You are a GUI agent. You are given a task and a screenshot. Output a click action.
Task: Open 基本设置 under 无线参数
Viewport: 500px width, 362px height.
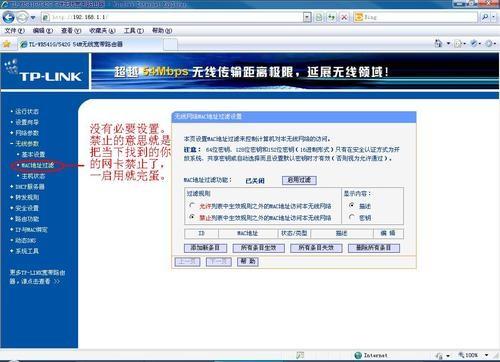pyautogui.click(x=33, y=154)
